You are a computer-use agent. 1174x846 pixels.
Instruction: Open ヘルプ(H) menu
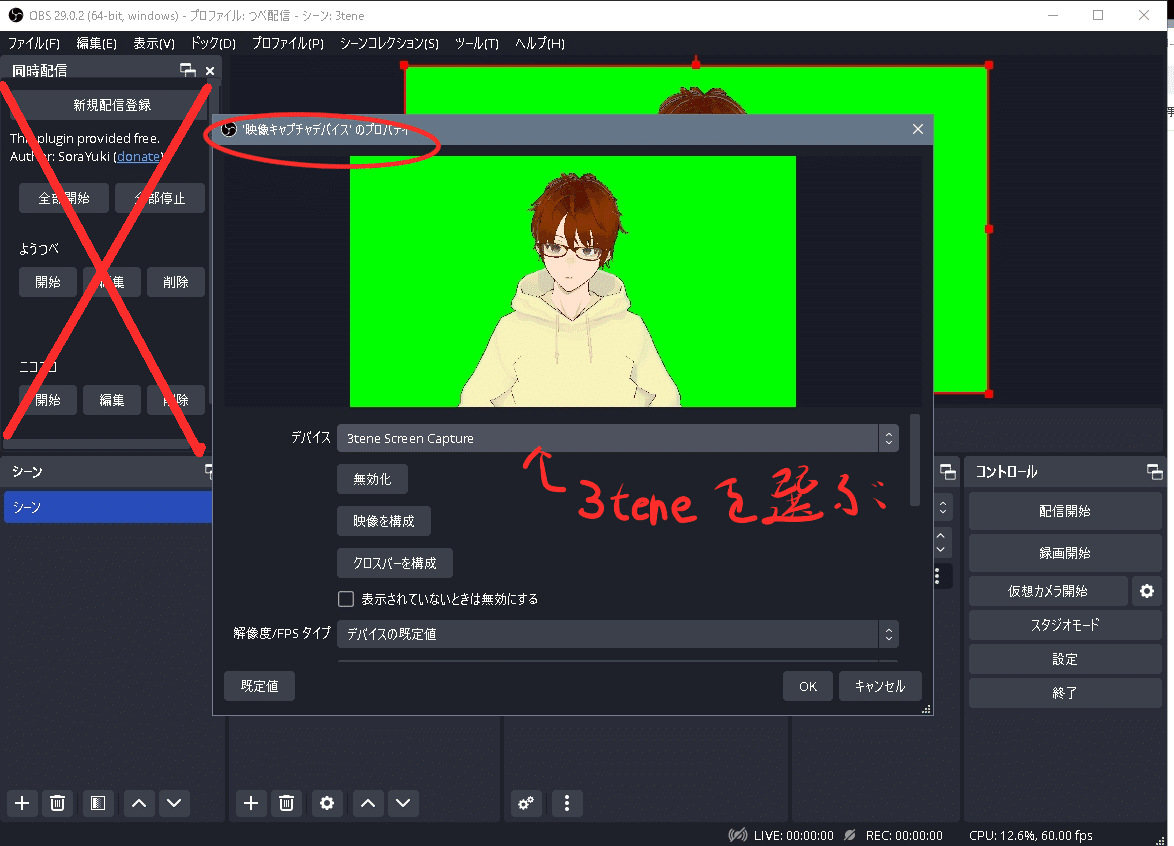[x=540, y=43]
